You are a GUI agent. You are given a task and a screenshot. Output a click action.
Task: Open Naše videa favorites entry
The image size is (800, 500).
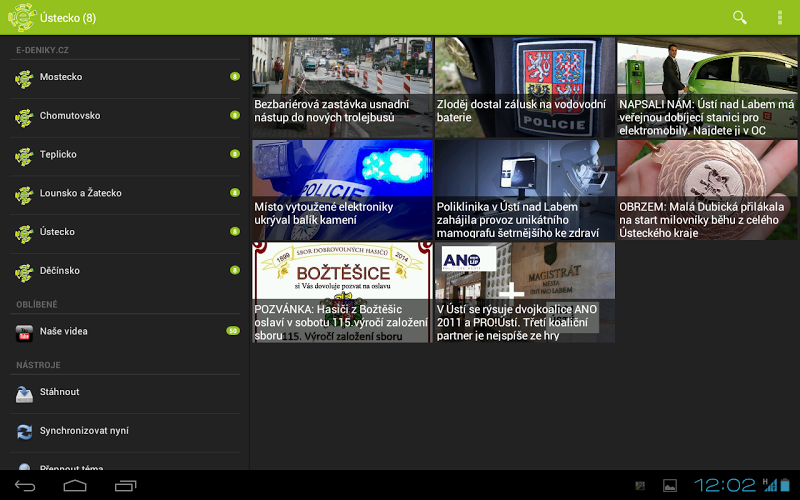(x=125, y=333)
